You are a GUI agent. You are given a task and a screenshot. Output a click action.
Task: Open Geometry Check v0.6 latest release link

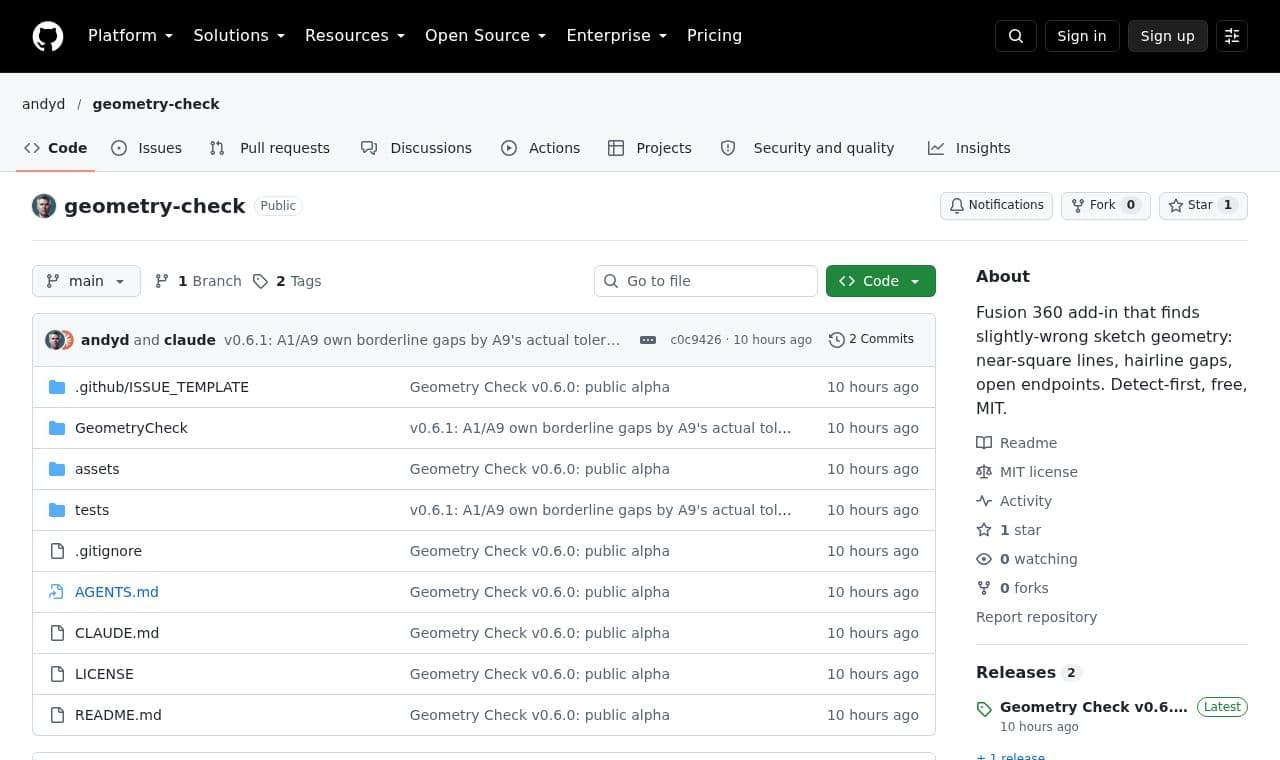click(x=1094, y=707)
